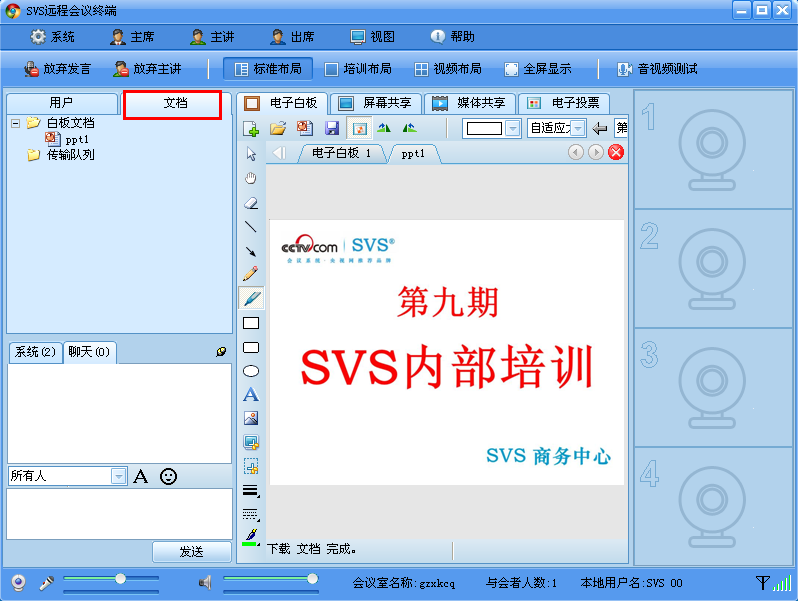Close the current whiteboard tab

pyautogui.click(x=616, y=152)
